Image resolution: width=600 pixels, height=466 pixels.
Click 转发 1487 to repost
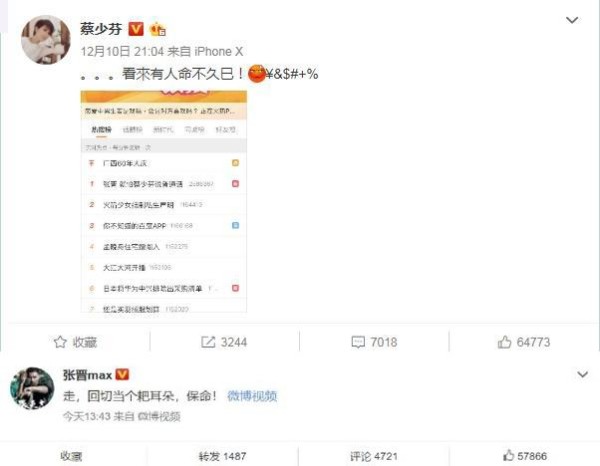[x=222, y=456]
